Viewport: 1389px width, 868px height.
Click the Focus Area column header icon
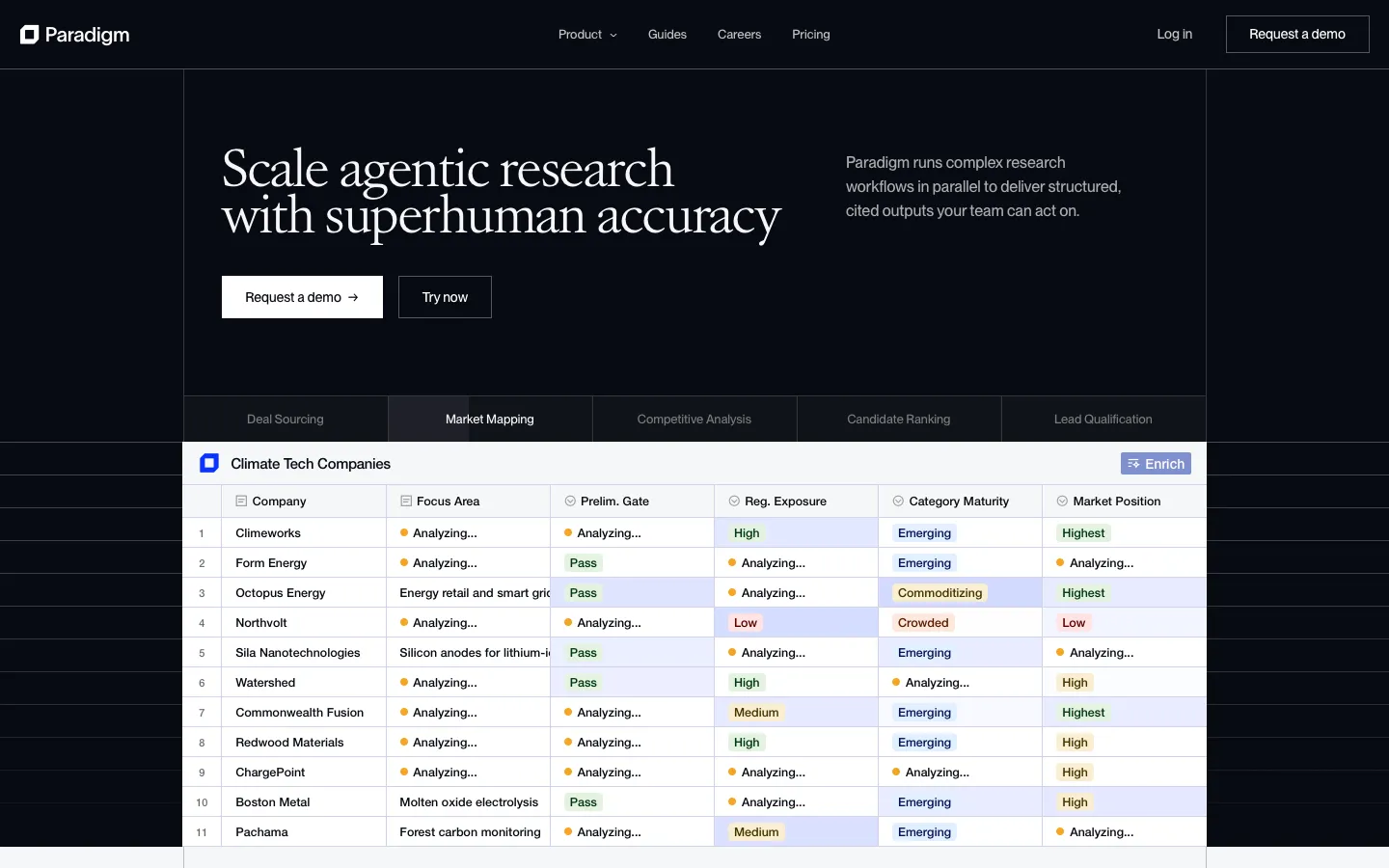(x=406, y=502)
